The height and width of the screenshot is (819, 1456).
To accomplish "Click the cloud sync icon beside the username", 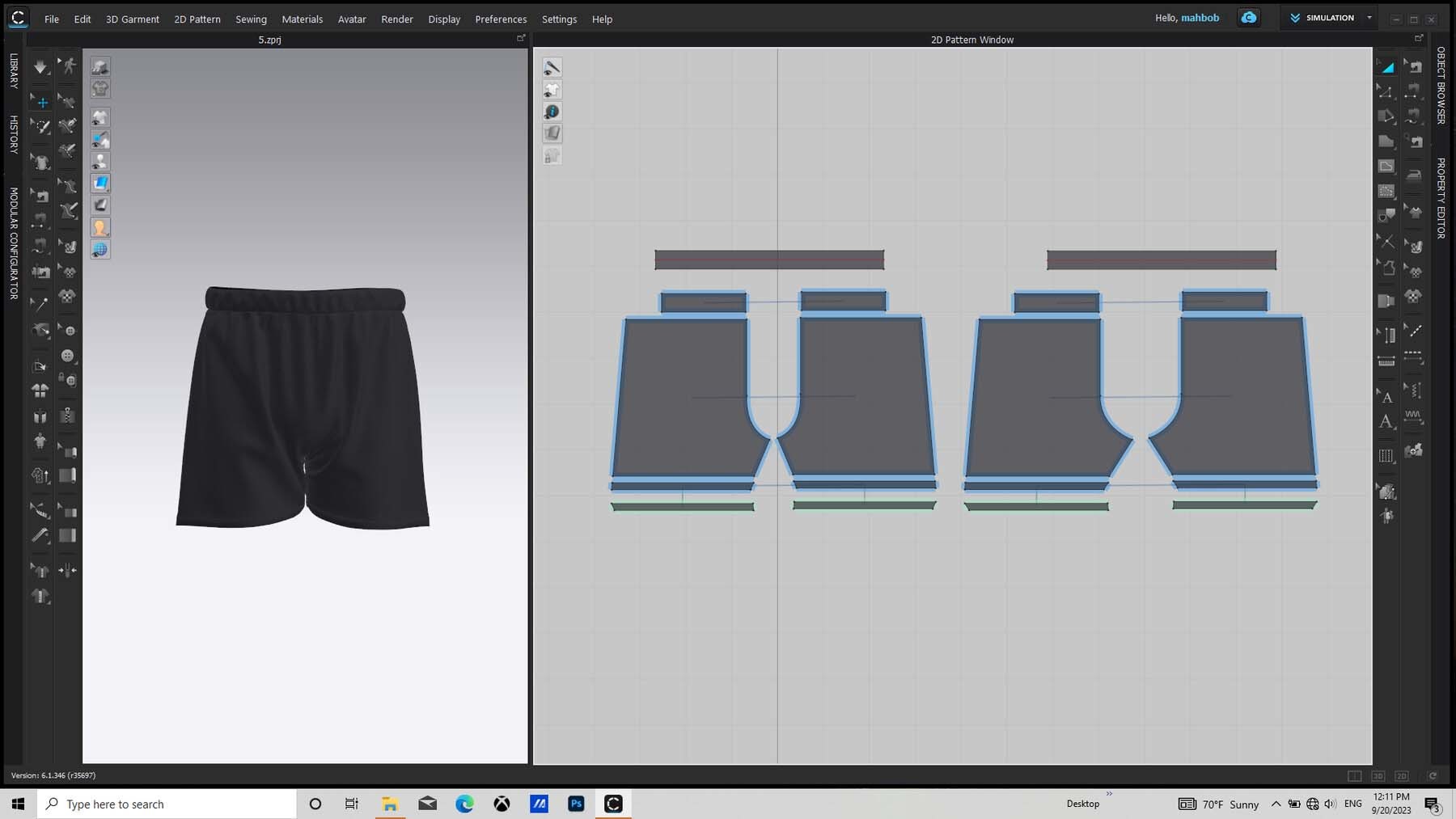I will [1249, 18].
